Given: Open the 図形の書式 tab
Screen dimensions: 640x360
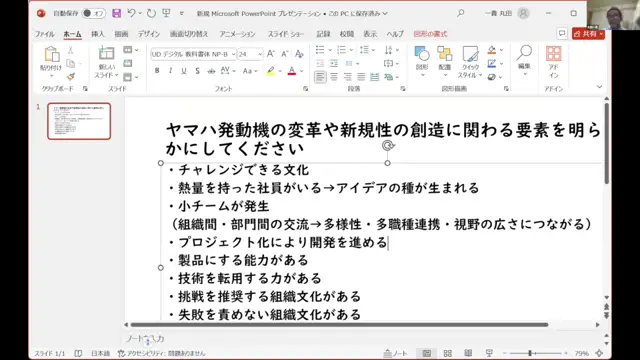Looking at the screenshot, I should tap(431, 34).
